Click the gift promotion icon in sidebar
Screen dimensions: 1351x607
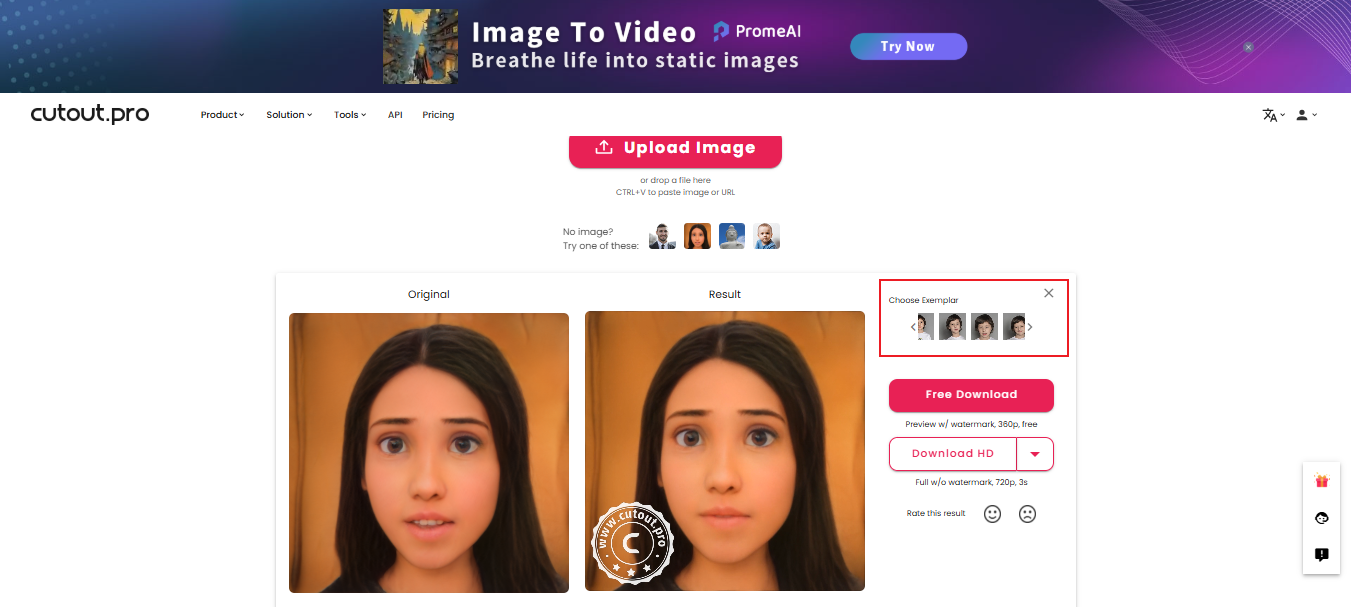click(x=1321, y=481)
